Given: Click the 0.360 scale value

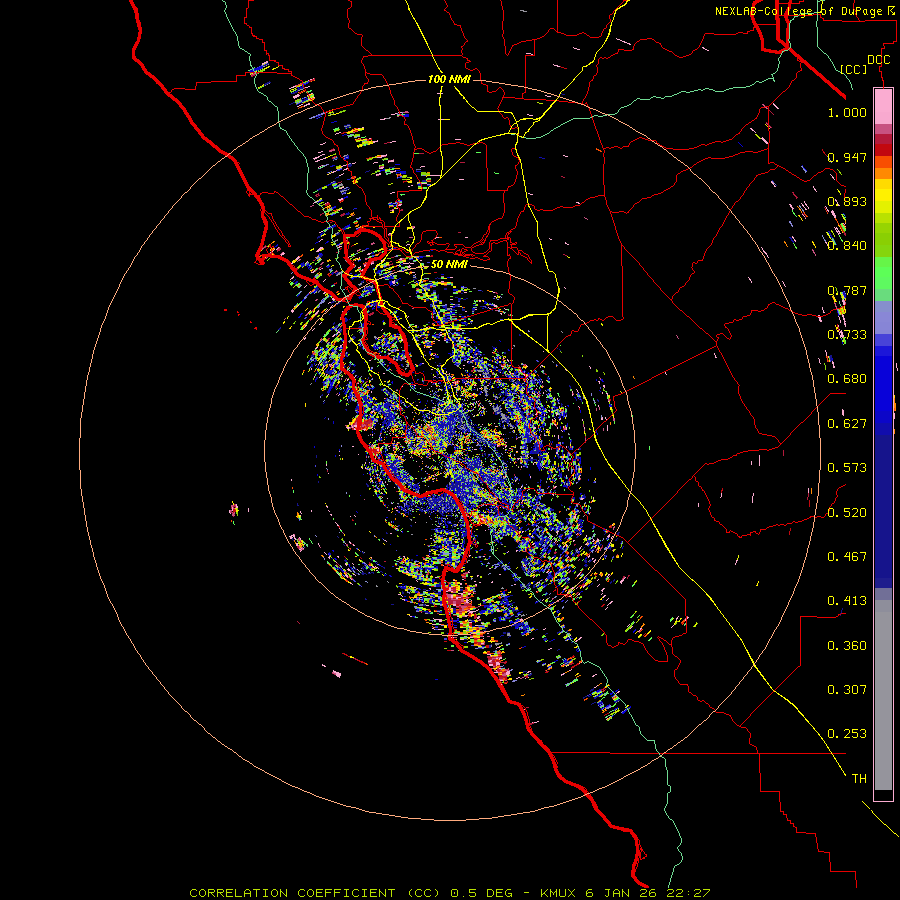Looking at the screenshot, I should [847, 646].
